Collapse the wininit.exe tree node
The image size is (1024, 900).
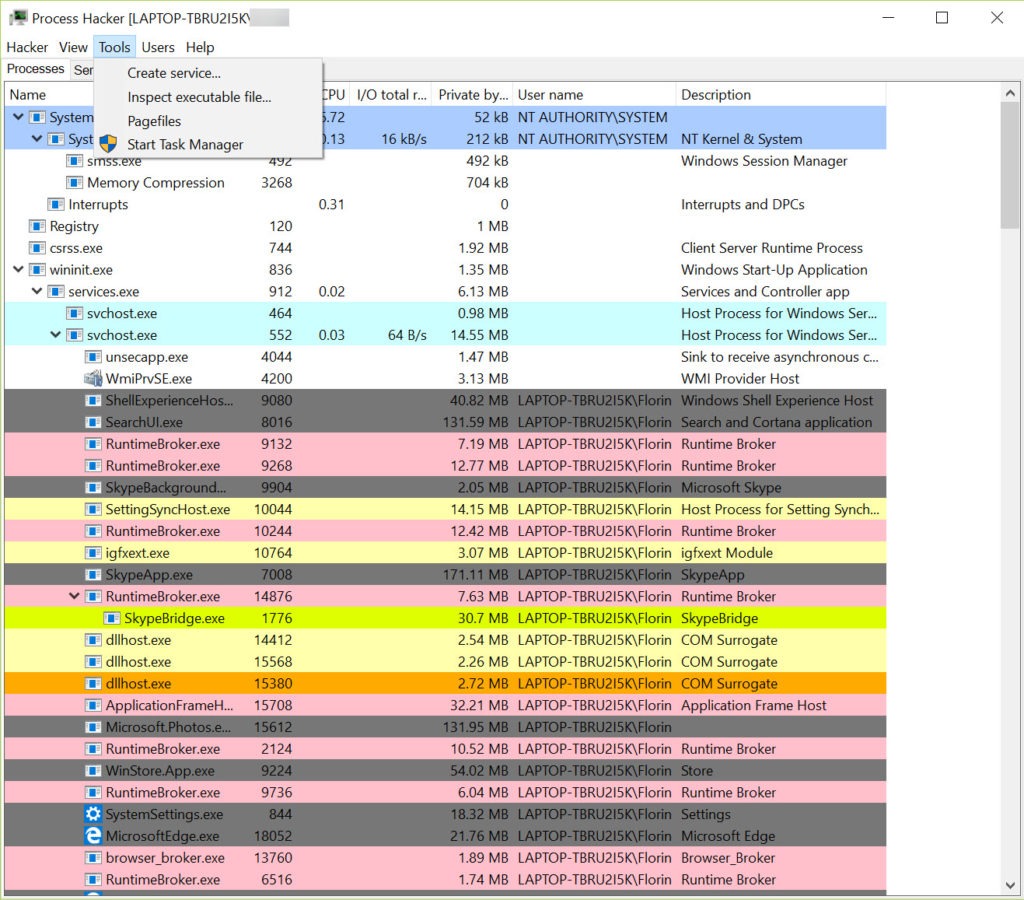point(18,269)
